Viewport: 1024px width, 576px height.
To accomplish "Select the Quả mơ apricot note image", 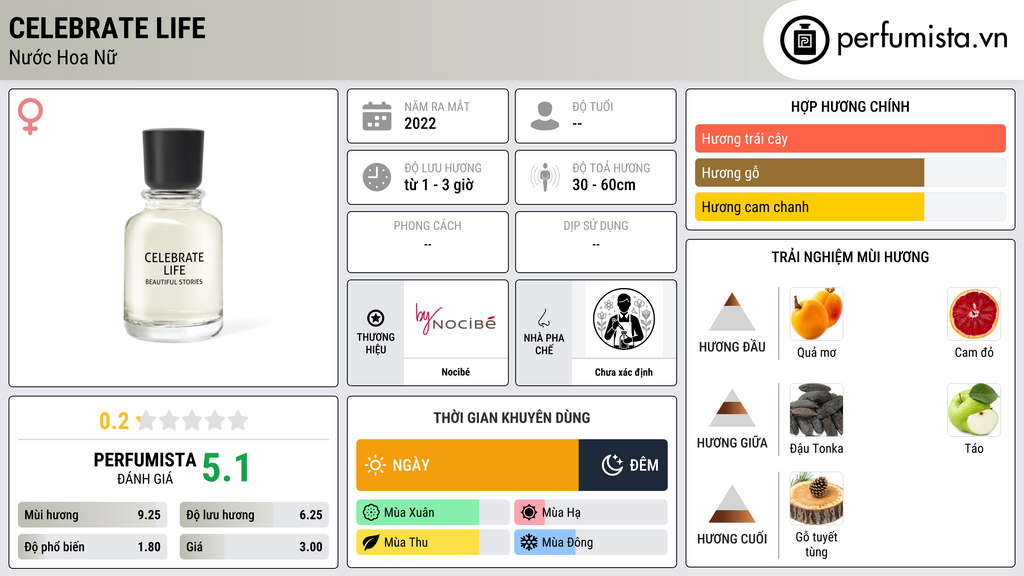I will click(816, 314).
